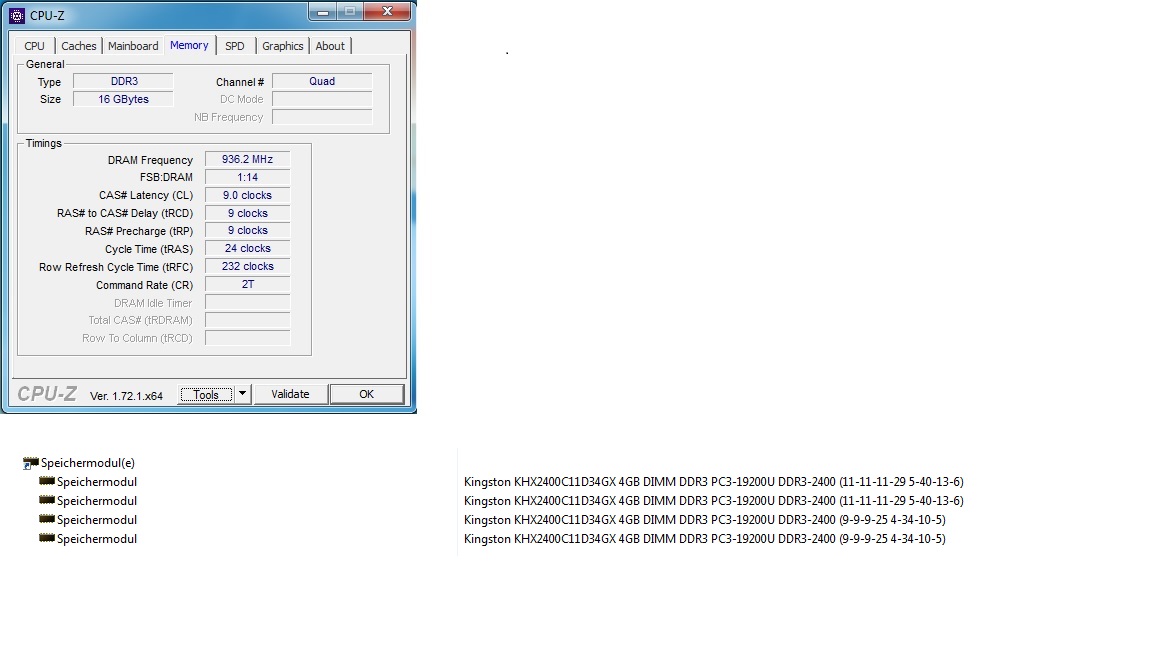The width and height of the screenshot is (1152, 648).
Task: Click the Row Refresh Cycle Time 232 clocks value
Action: [247, 266]
